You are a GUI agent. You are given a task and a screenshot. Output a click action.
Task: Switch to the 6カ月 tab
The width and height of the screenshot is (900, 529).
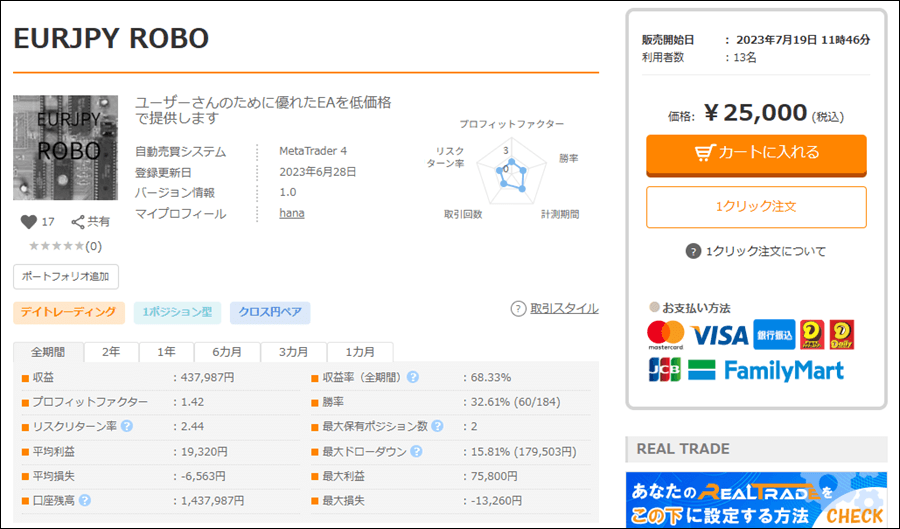click(x=225, y=352)
